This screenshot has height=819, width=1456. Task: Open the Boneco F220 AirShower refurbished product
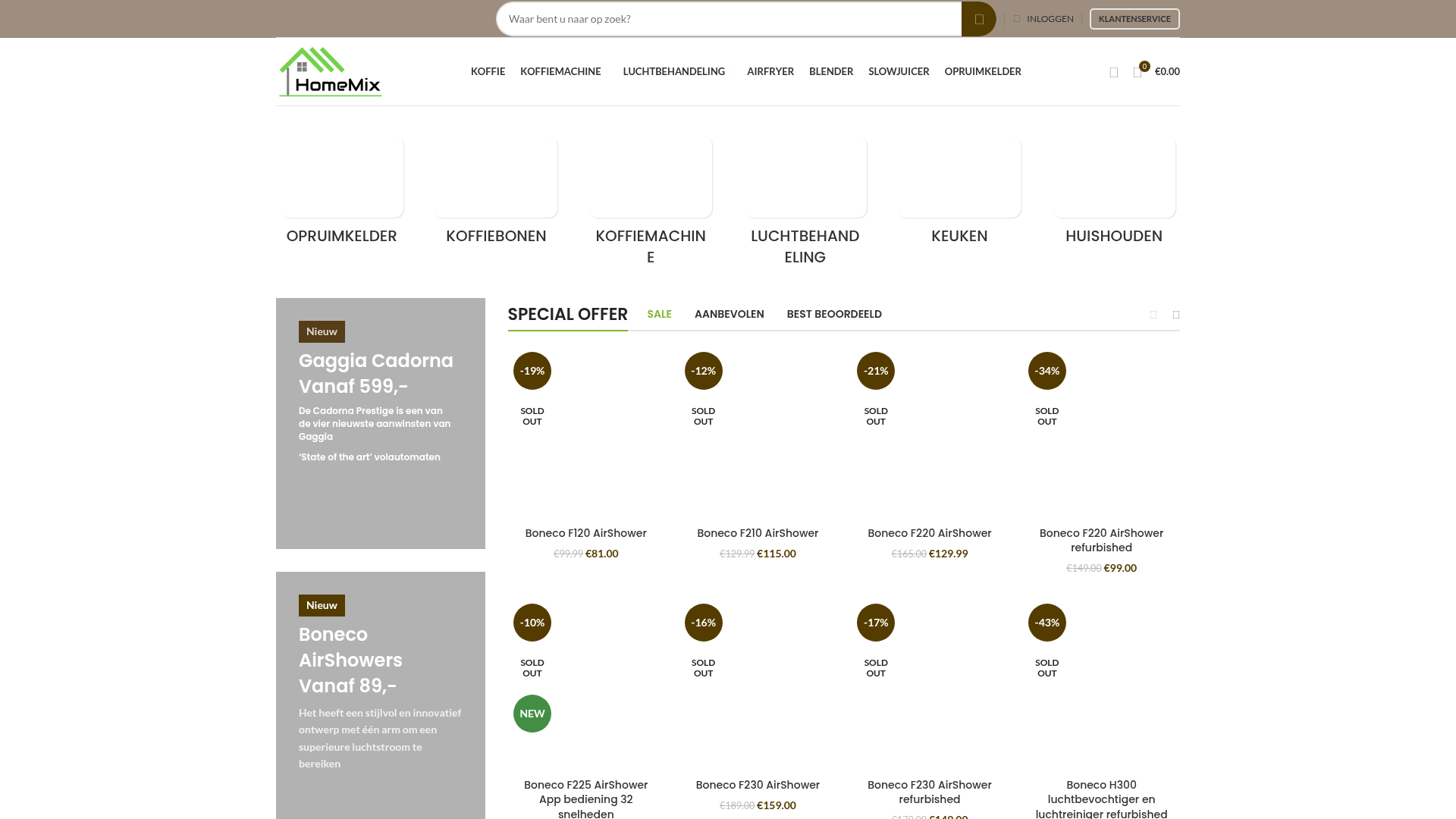click(x=1102, y=541)
